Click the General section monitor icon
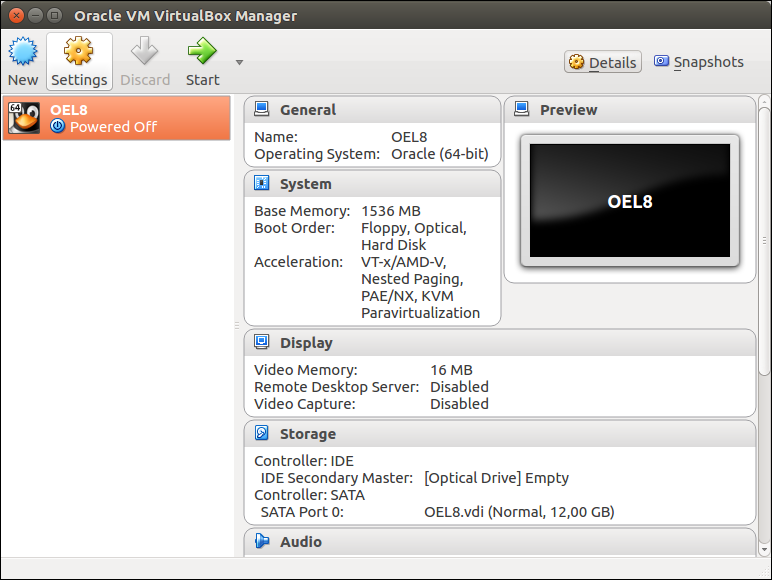The image size is (772, 580). (261, 109)
